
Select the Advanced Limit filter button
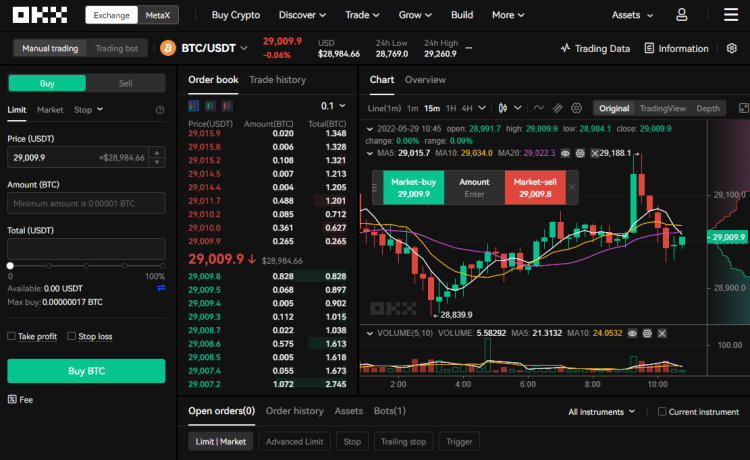[295, 441]
